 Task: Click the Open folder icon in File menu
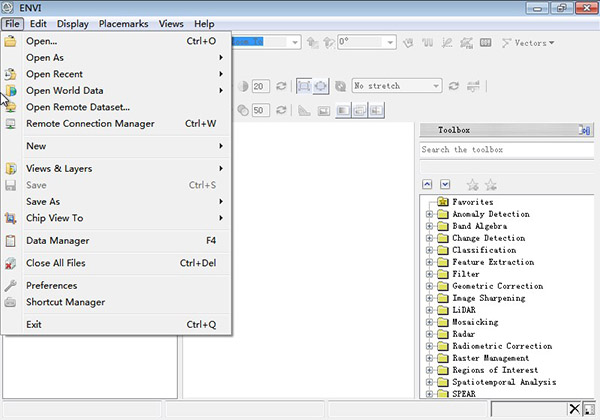click(10, 41)
